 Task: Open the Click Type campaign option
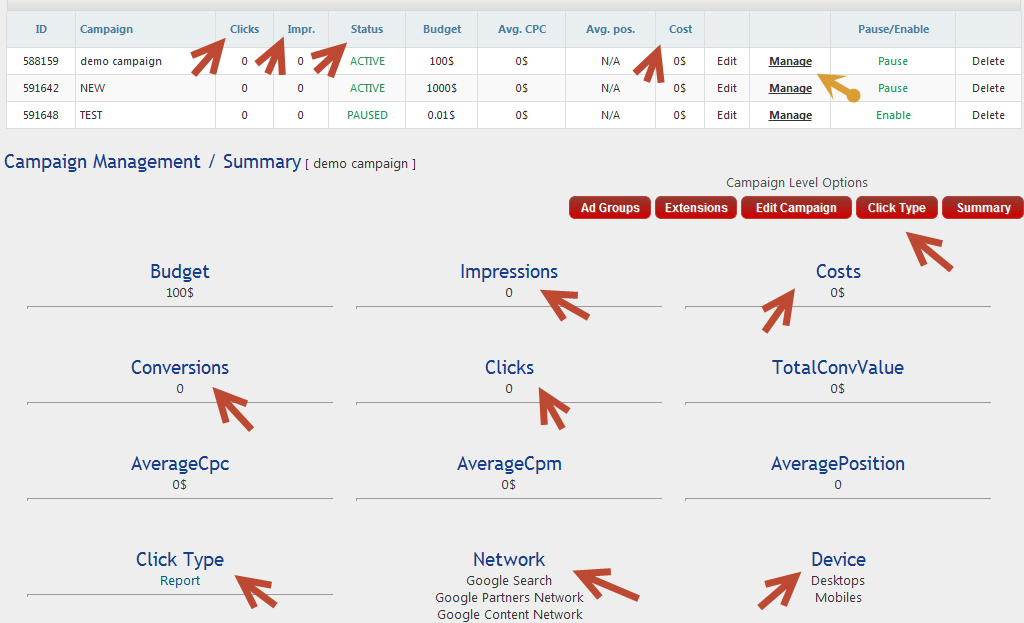[897, 208]
